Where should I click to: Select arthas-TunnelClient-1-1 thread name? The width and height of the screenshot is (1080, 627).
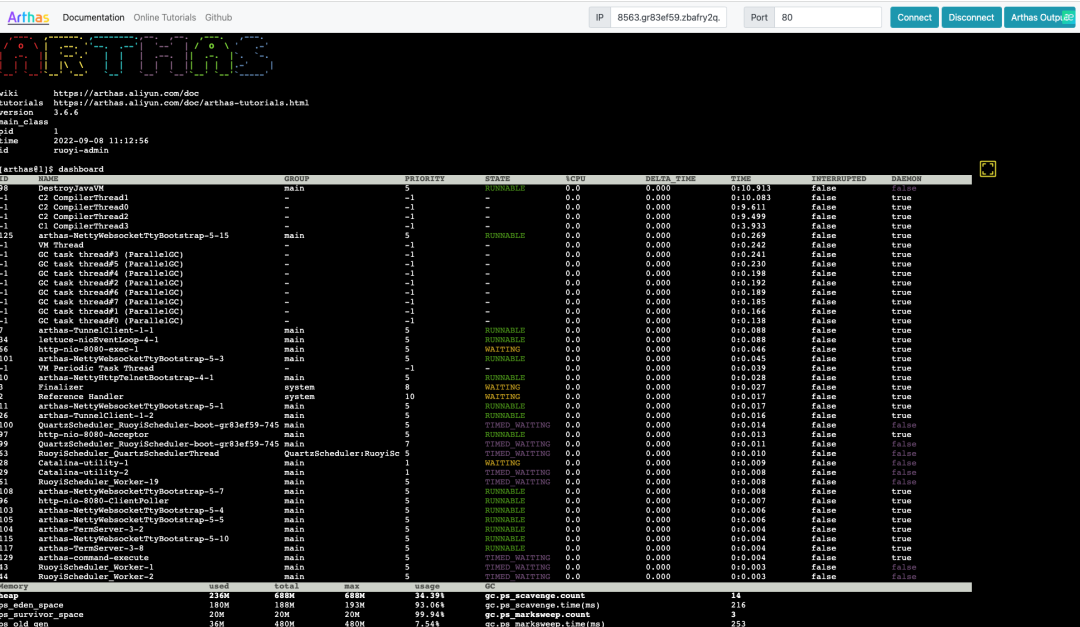tap(96, 330)
